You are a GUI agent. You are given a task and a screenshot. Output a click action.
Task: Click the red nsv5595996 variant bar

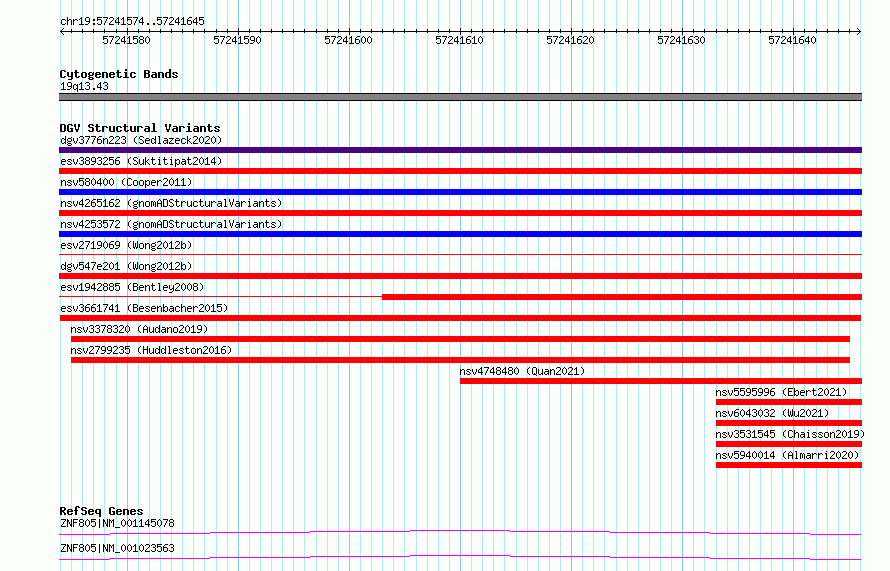point(789,402)
